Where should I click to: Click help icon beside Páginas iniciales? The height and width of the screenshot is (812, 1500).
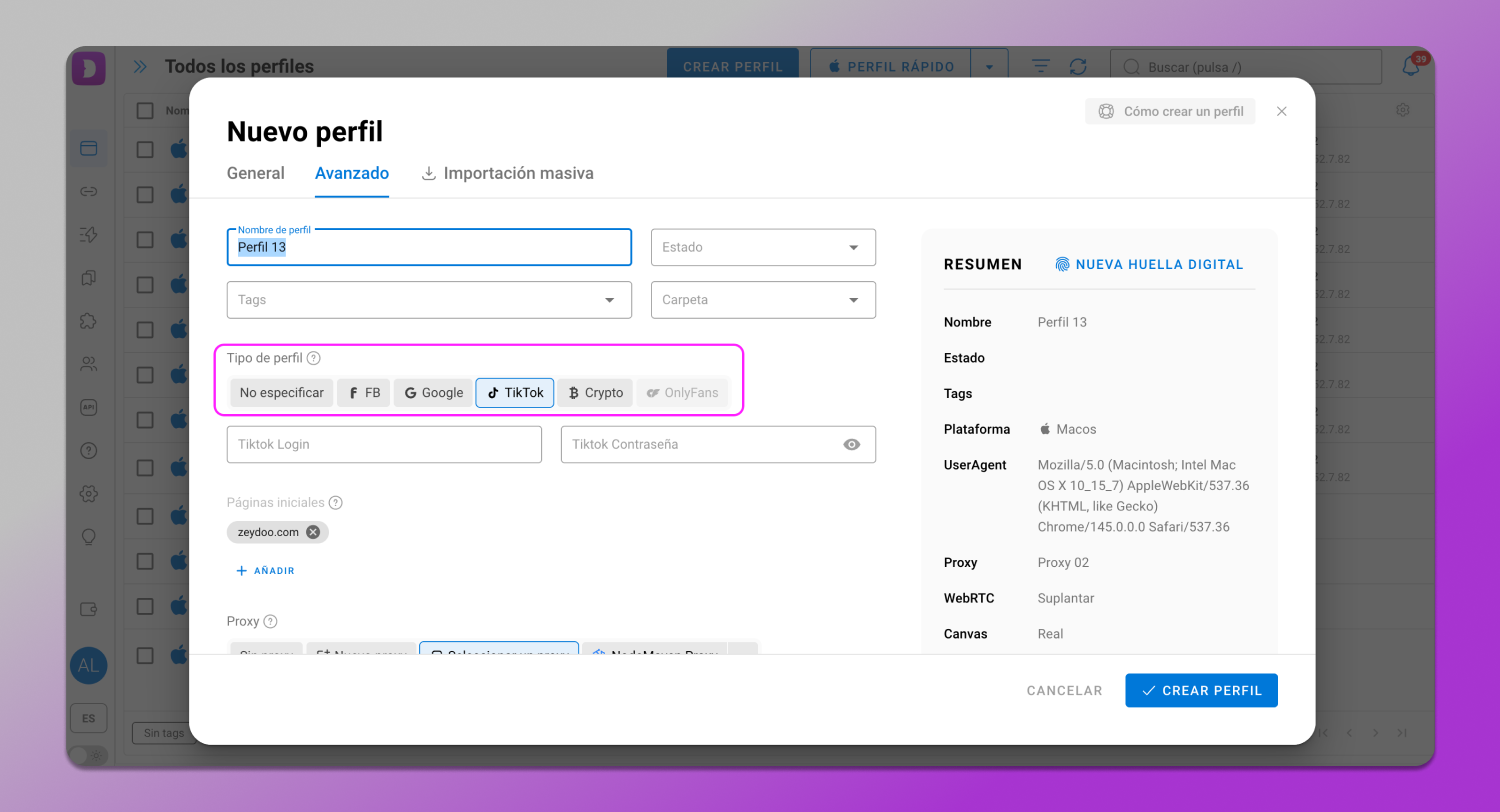pyautogui.click(x=336, y=503)
